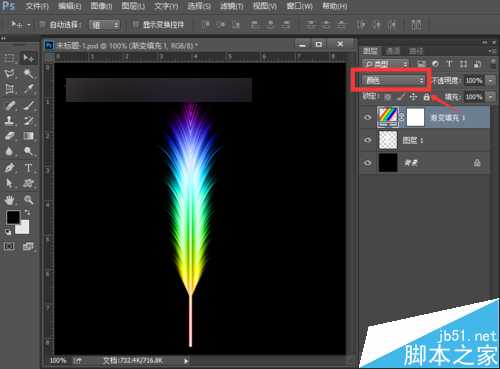
Task: Open the Image menu
Action: 101,6
